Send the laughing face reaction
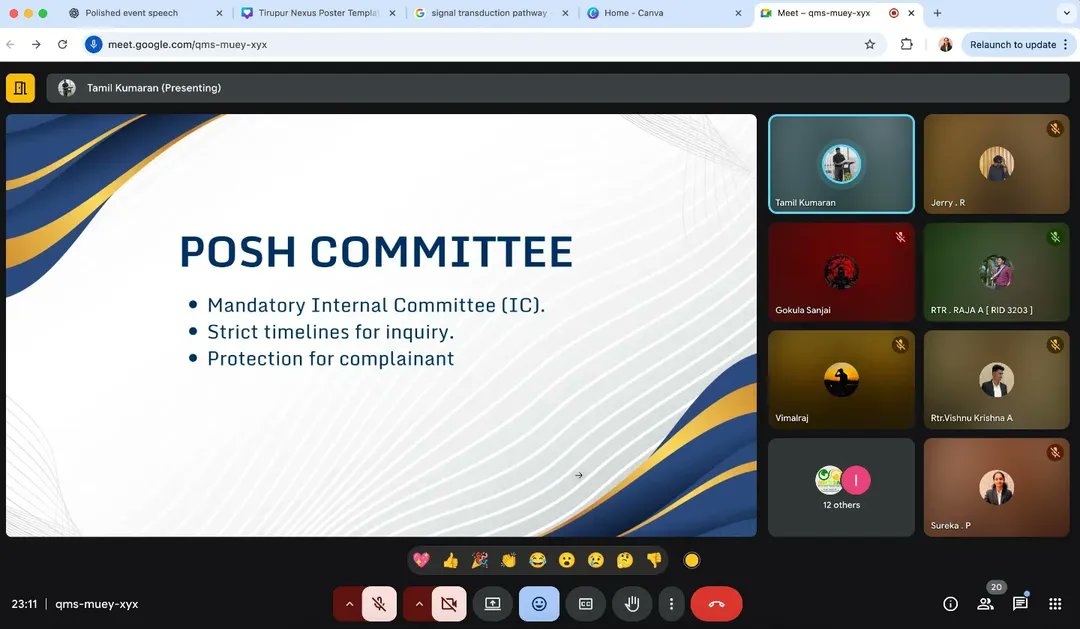Viewport: 1080px width, 629px height. 537,560
